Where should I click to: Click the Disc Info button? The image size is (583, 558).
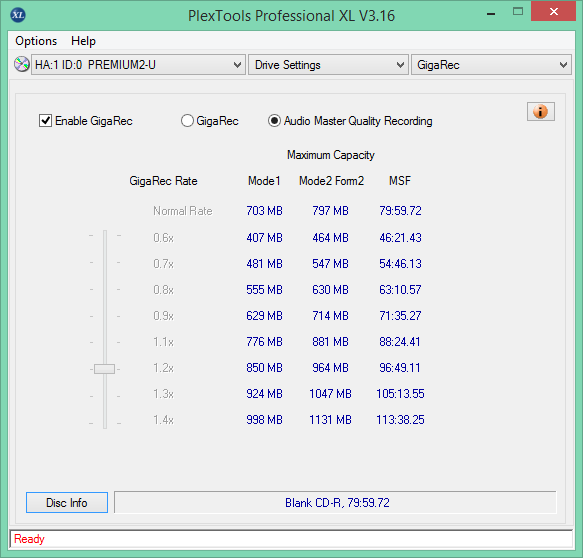67,503
